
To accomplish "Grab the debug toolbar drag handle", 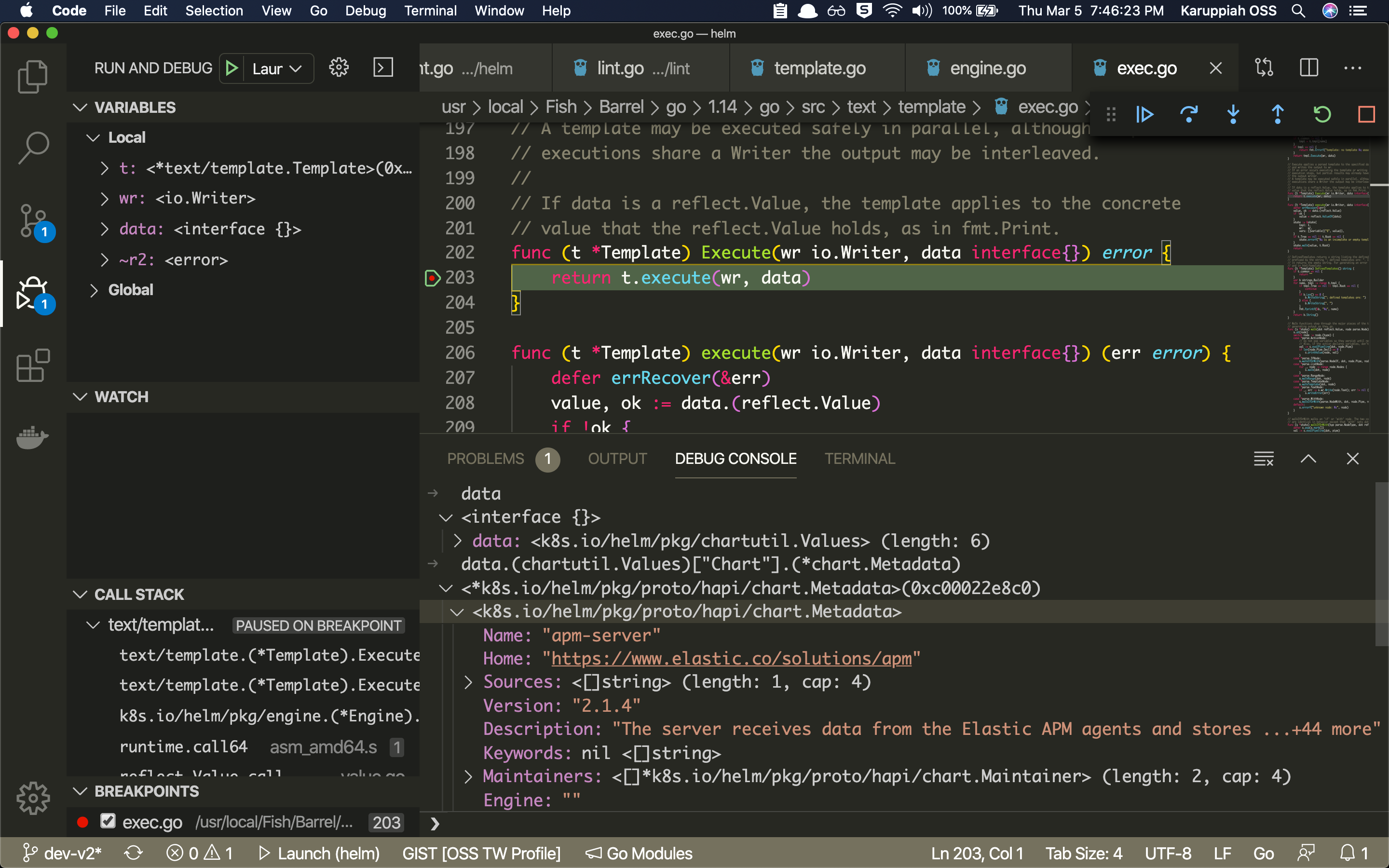I will click(1111, 114).
